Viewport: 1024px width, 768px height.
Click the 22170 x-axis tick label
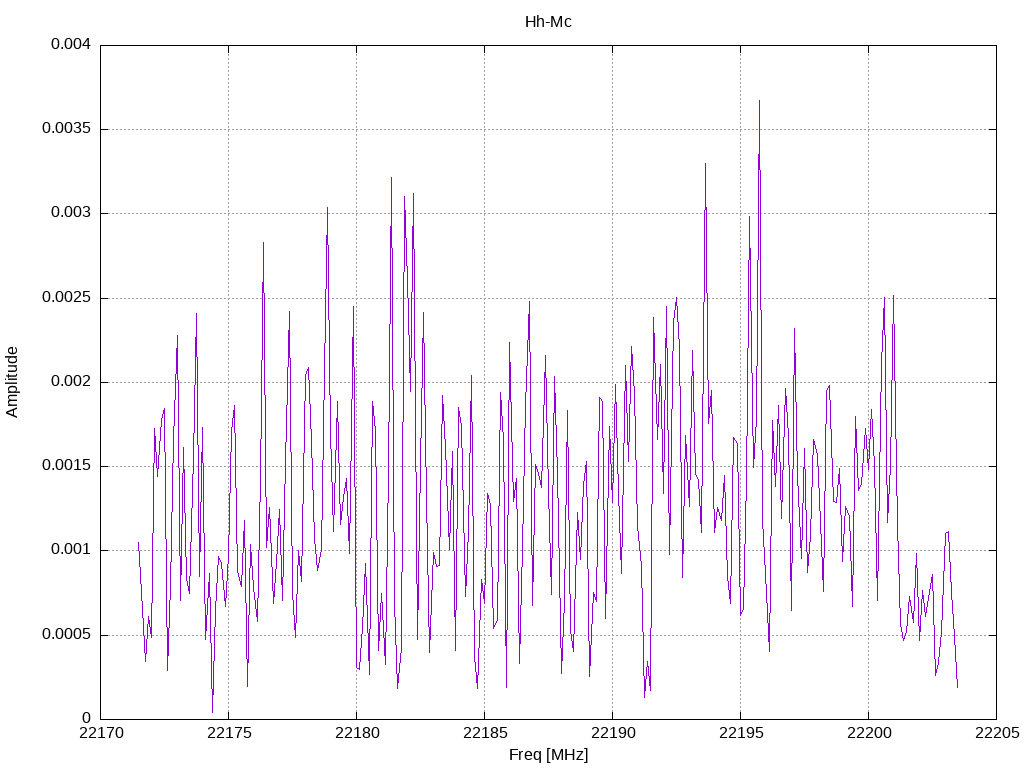tap(101, 733)
